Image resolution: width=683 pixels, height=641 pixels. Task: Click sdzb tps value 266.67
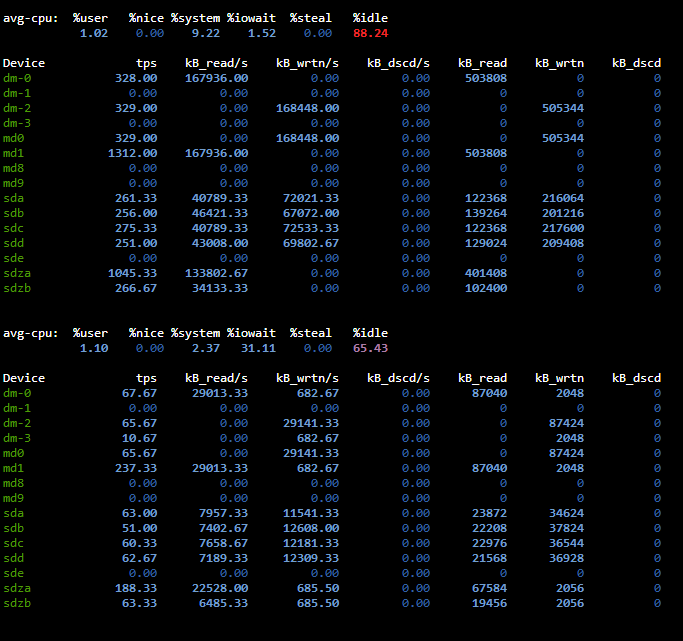(x=136, y=288)
